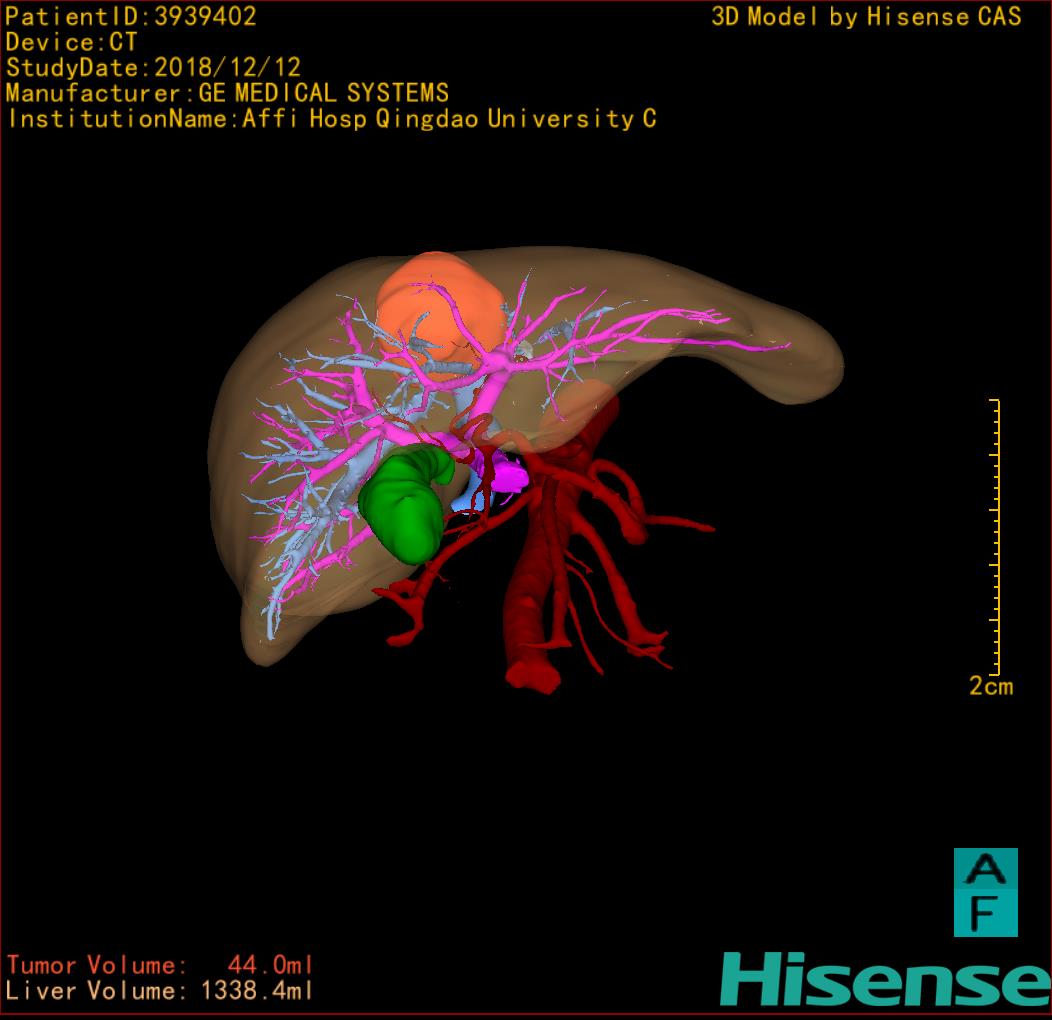Click the PatientID:3939402 text
The width and height of the screenshot is (1052, 1020).
click(x=131, y=16)
